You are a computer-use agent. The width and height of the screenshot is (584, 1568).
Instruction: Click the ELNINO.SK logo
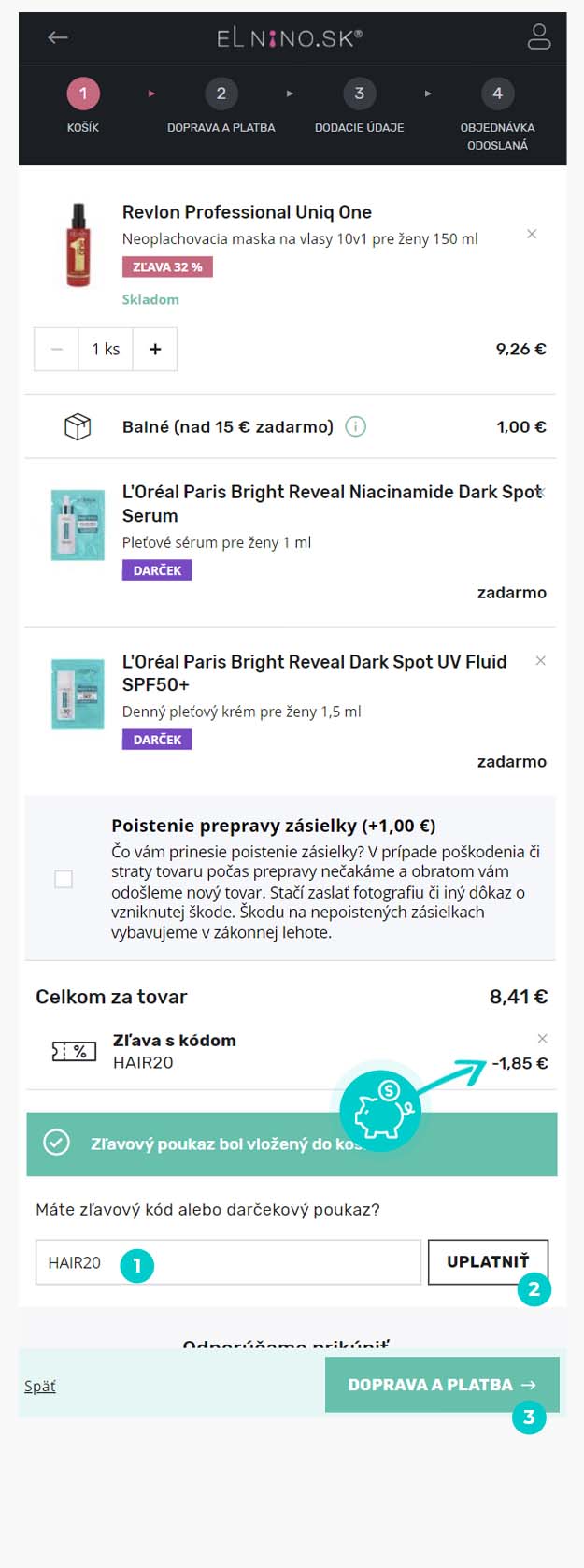[x=290, y=38]
